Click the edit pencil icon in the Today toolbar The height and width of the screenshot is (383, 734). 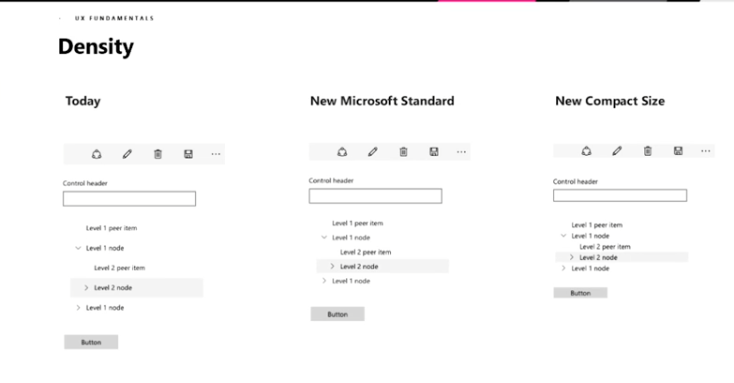click(127, 154)
